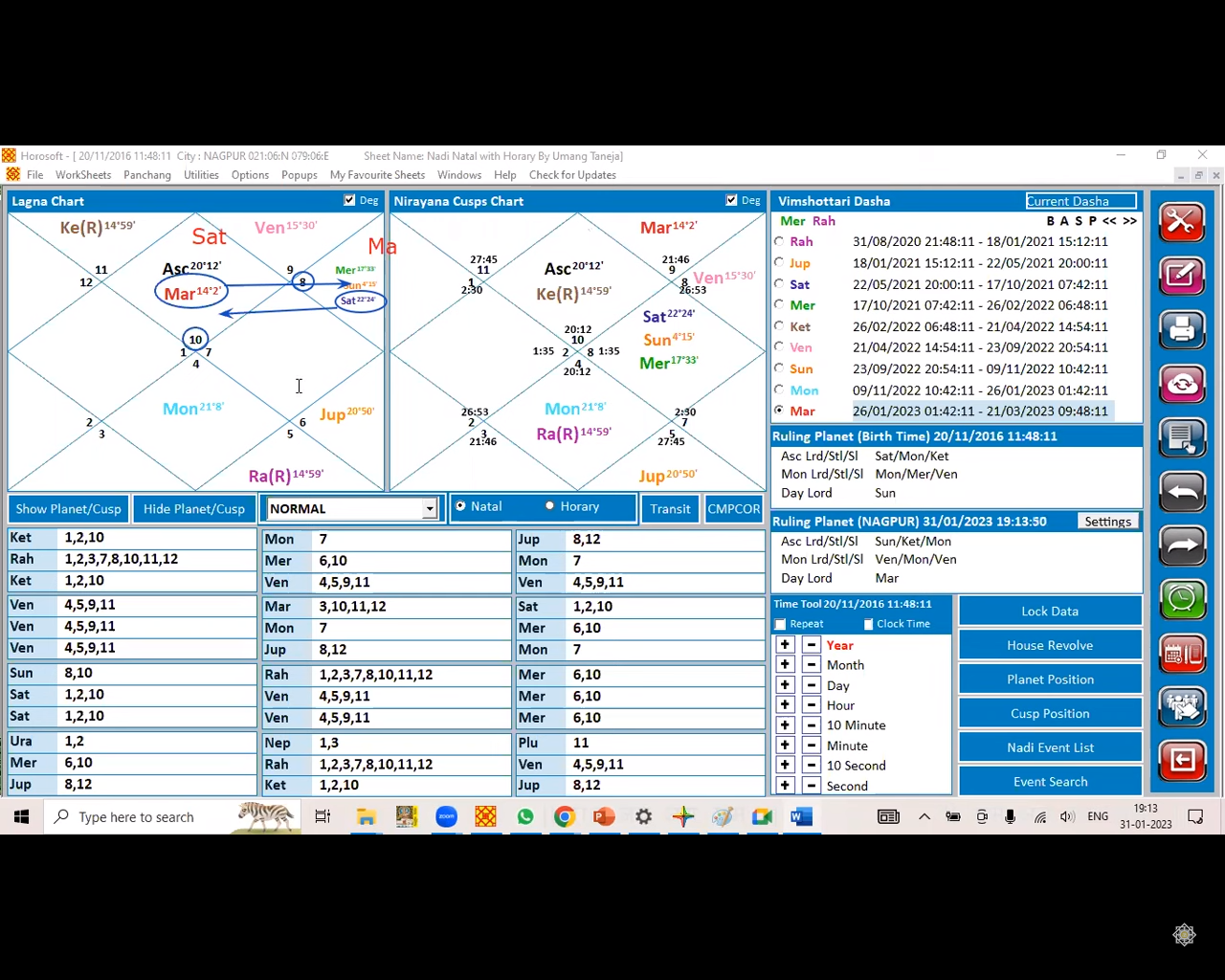The height and width of the screenshot is (980, 1225).
Task: Click the wrench and screwdriver tools icon
Action: pos(1182,222)
